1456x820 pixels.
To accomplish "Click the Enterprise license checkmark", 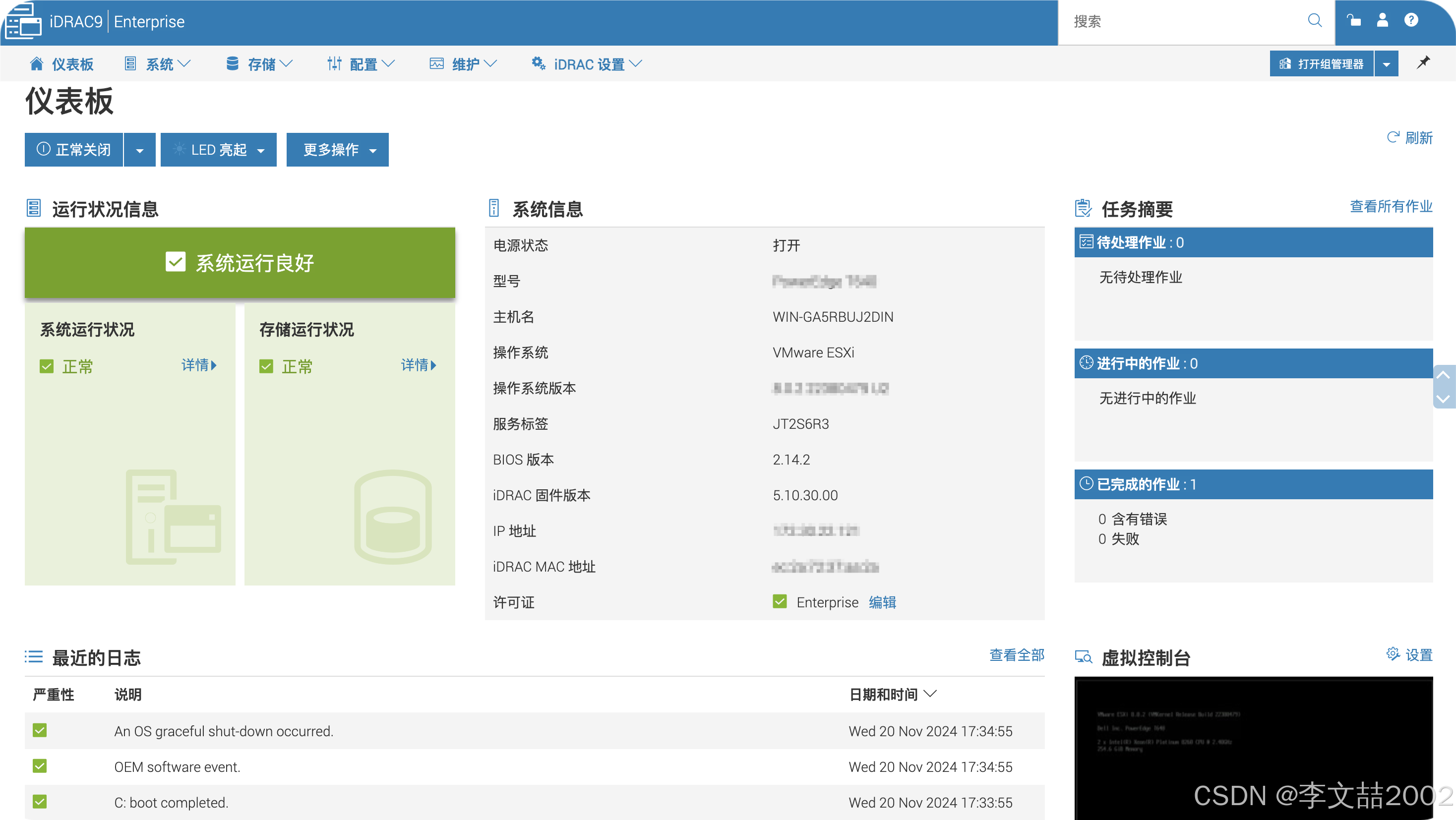I will (x=780, y=601).
